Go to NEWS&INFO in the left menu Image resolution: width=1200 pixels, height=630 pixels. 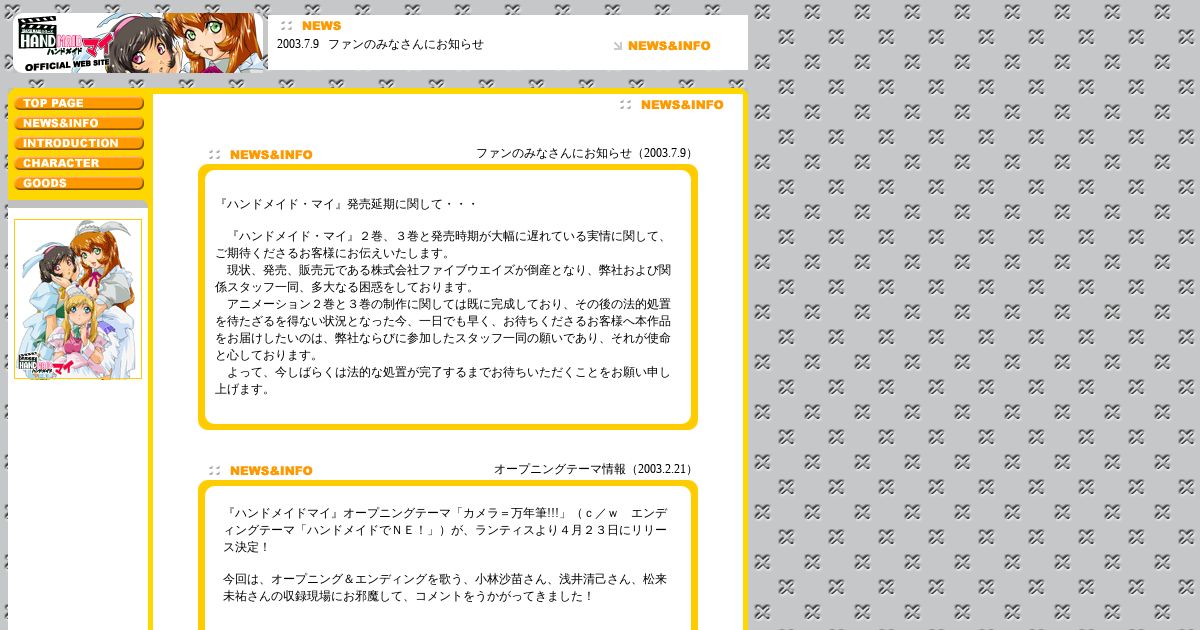pyautogui.click(x=79, y=123)
